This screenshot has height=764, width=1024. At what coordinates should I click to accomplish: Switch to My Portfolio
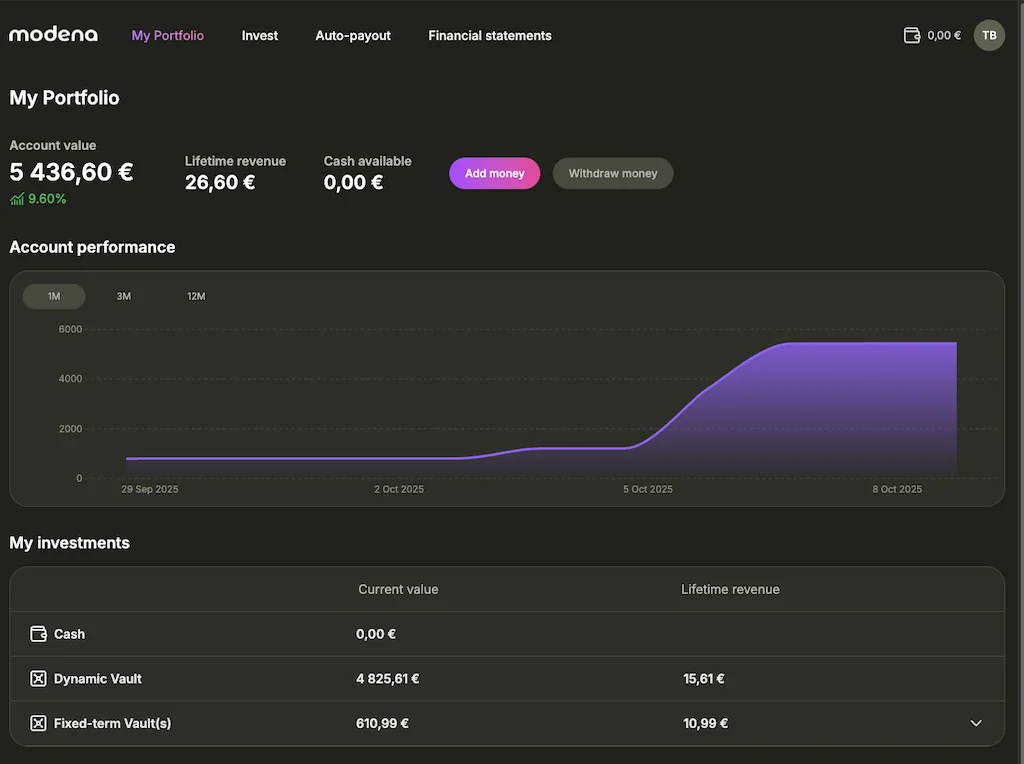(167, 35)
